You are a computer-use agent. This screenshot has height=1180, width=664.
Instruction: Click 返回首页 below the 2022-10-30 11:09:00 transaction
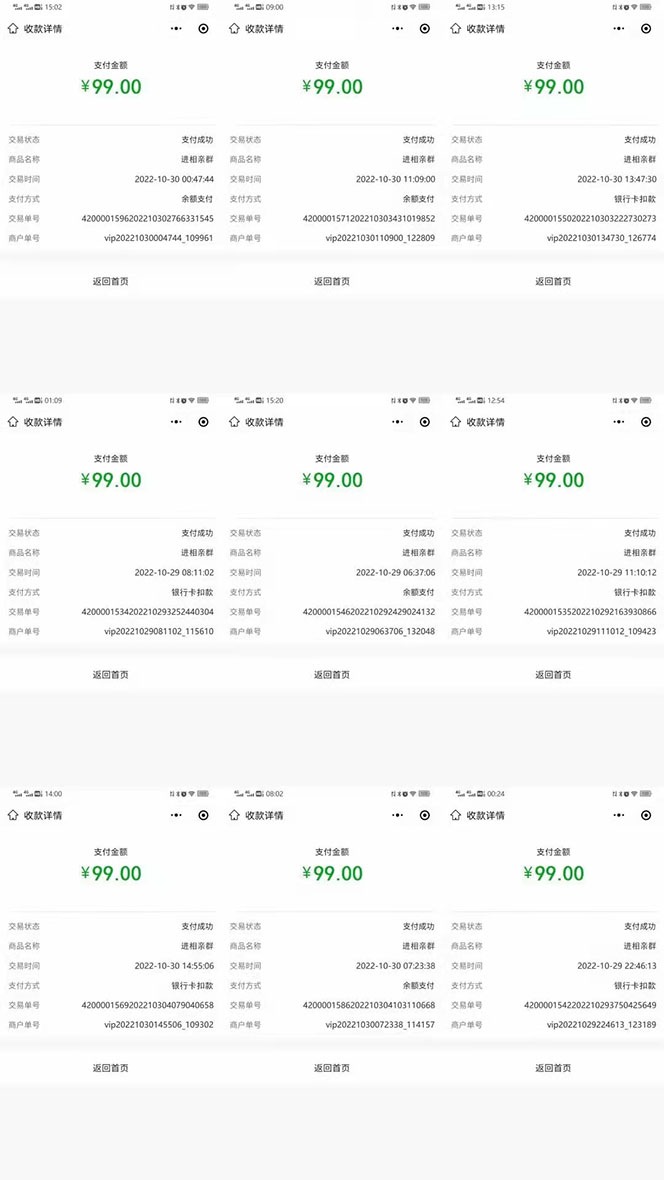coord(332,282)
